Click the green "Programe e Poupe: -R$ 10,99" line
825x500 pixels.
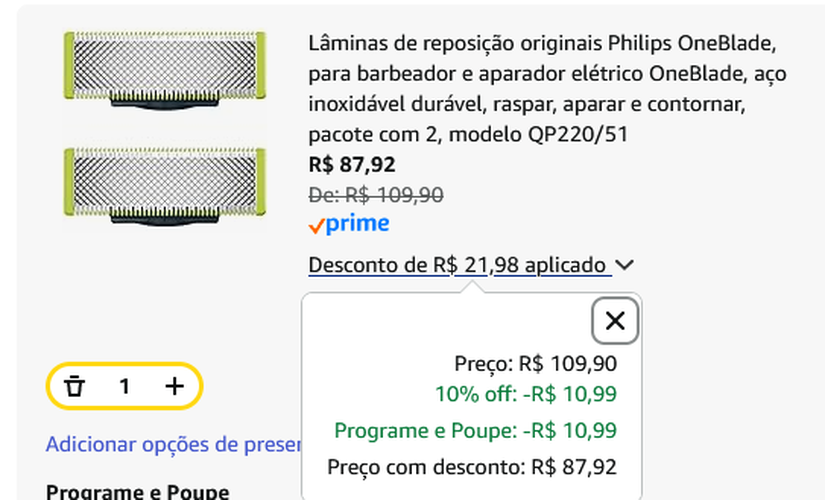coord(475,431)
